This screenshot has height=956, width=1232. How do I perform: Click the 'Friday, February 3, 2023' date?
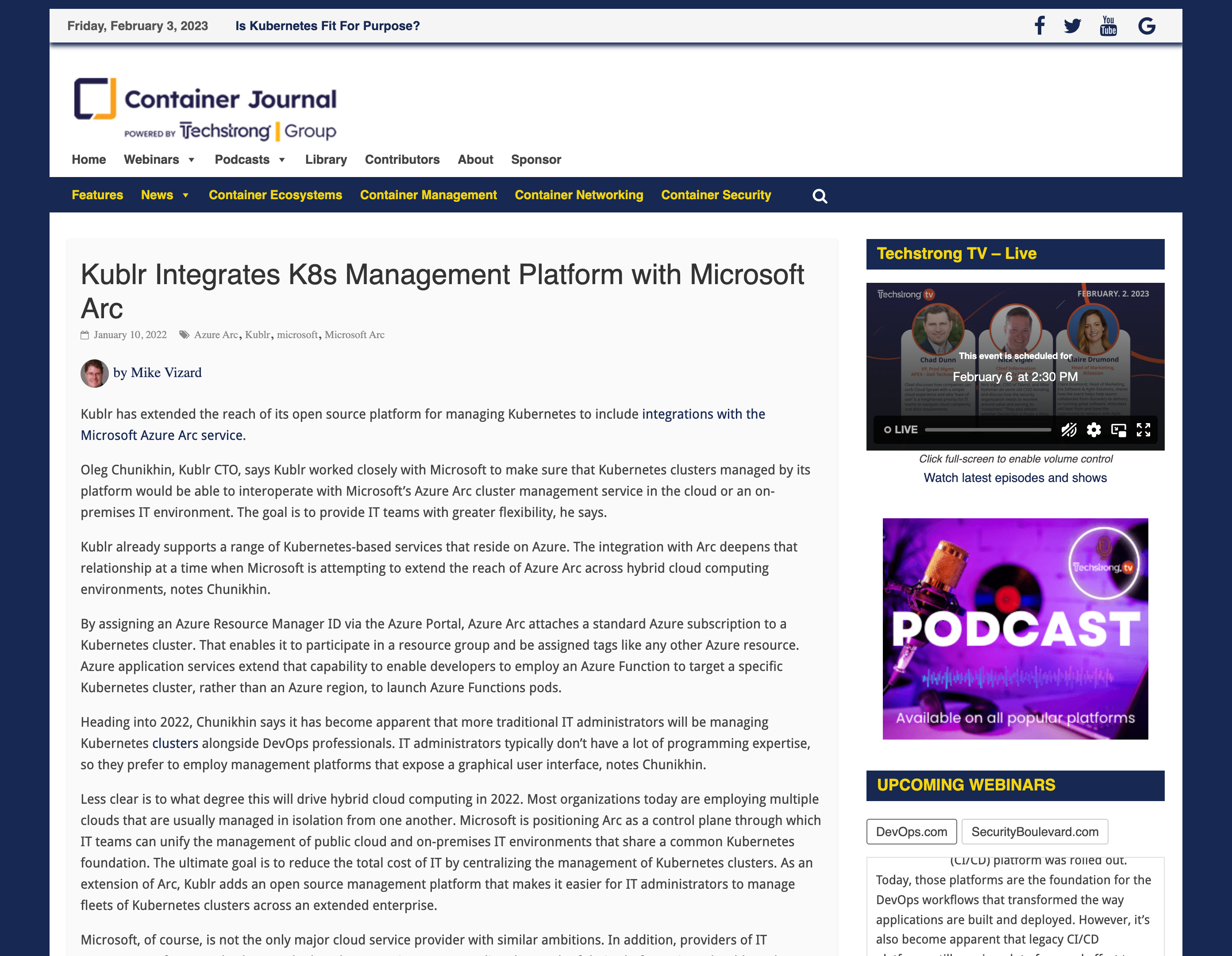[138, 26]
